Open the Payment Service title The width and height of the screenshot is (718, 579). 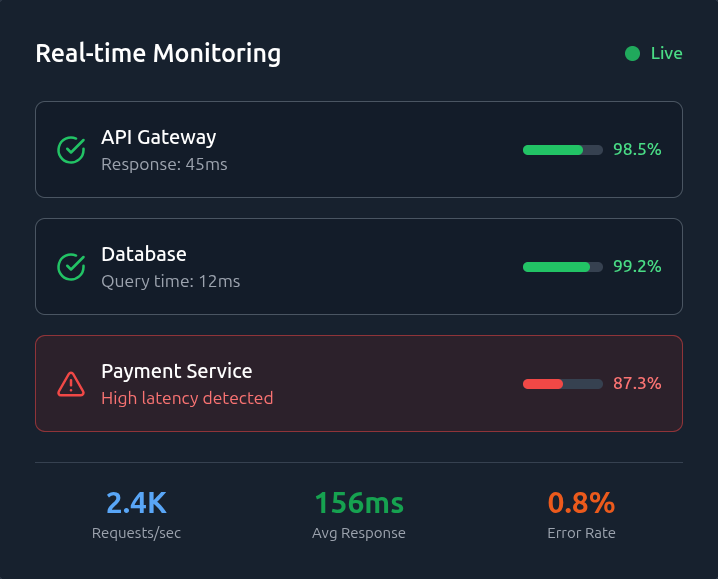pyautogui.click(x=176, y=371)
